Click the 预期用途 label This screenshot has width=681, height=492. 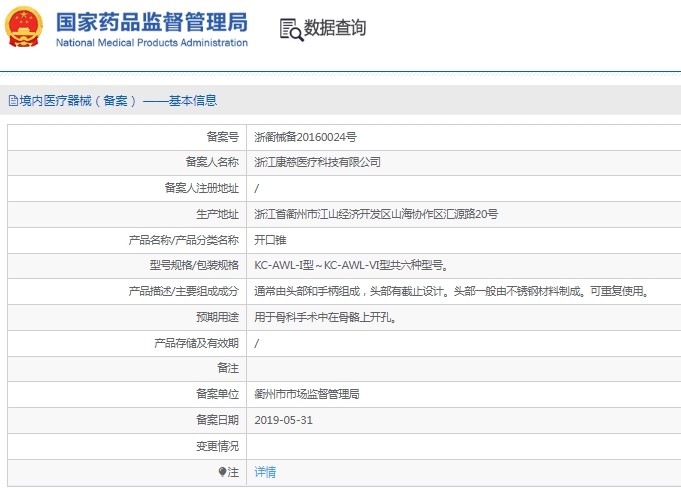point(218,317)
